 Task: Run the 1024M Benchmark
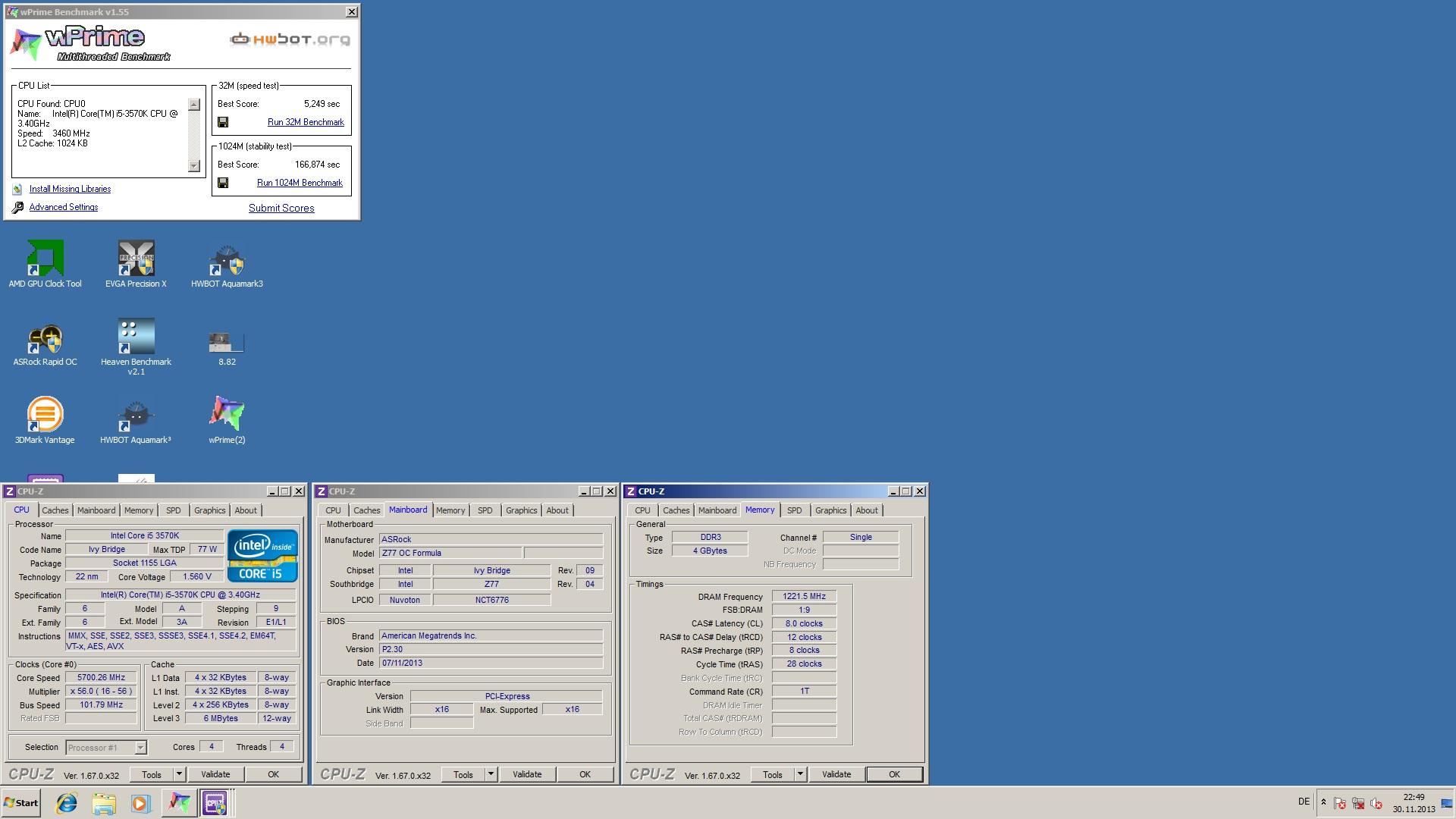pyautogui.click(x=300, y=183)
